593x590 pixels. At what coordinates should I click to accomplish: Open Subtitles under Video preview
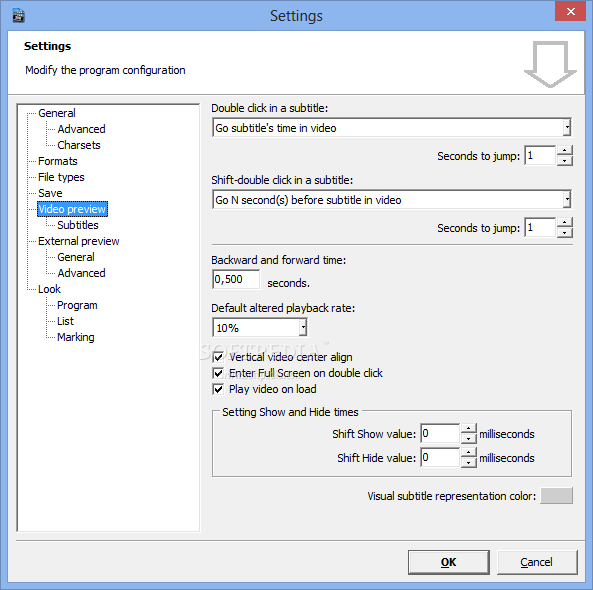point(78,225)
